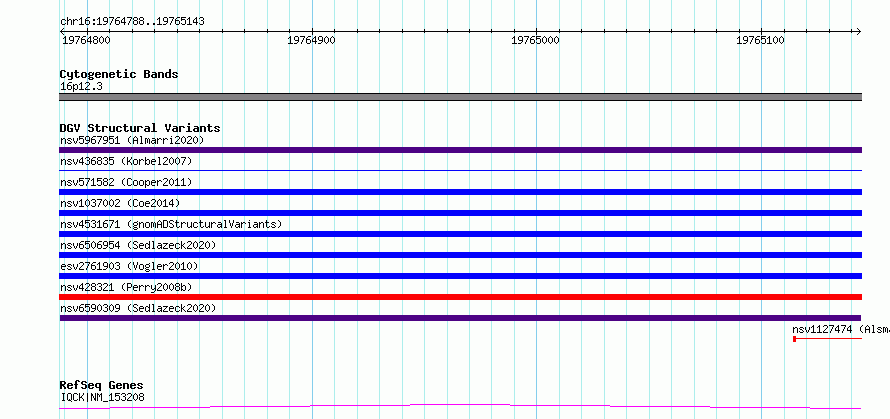Click the esv2761903 (Vogler2010) variant bar
Image resolution: width=890 pixels, height=419 pixels.
pyautogui.click(x=460, y=276)
